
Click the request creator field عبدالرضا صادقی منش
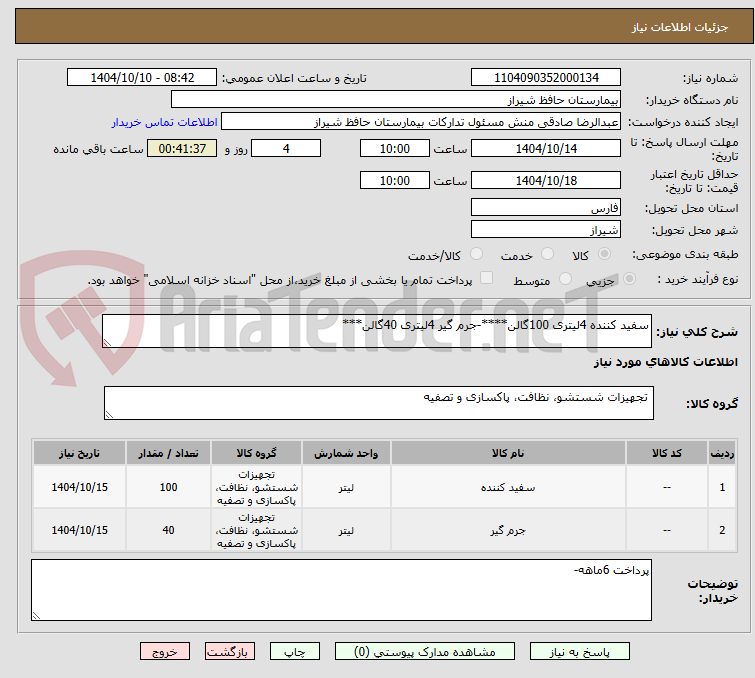pyautogui.click(x=421, y=122)
